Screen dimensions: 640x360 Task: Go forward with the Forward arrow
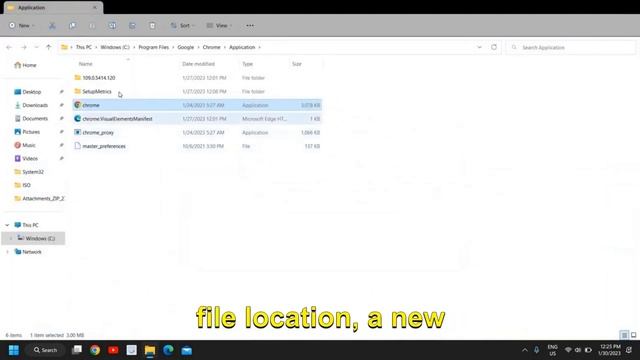tap(24, 47)
